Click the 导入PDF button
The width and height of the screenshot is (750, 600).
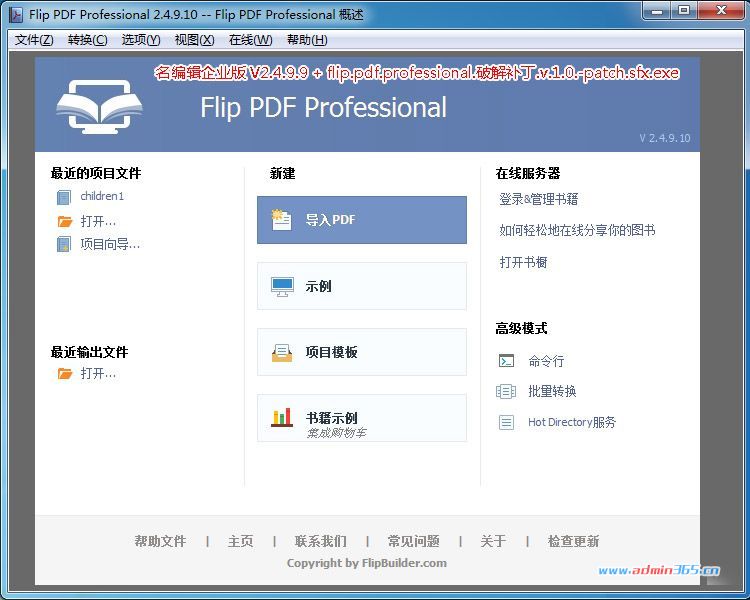[362, 220]
